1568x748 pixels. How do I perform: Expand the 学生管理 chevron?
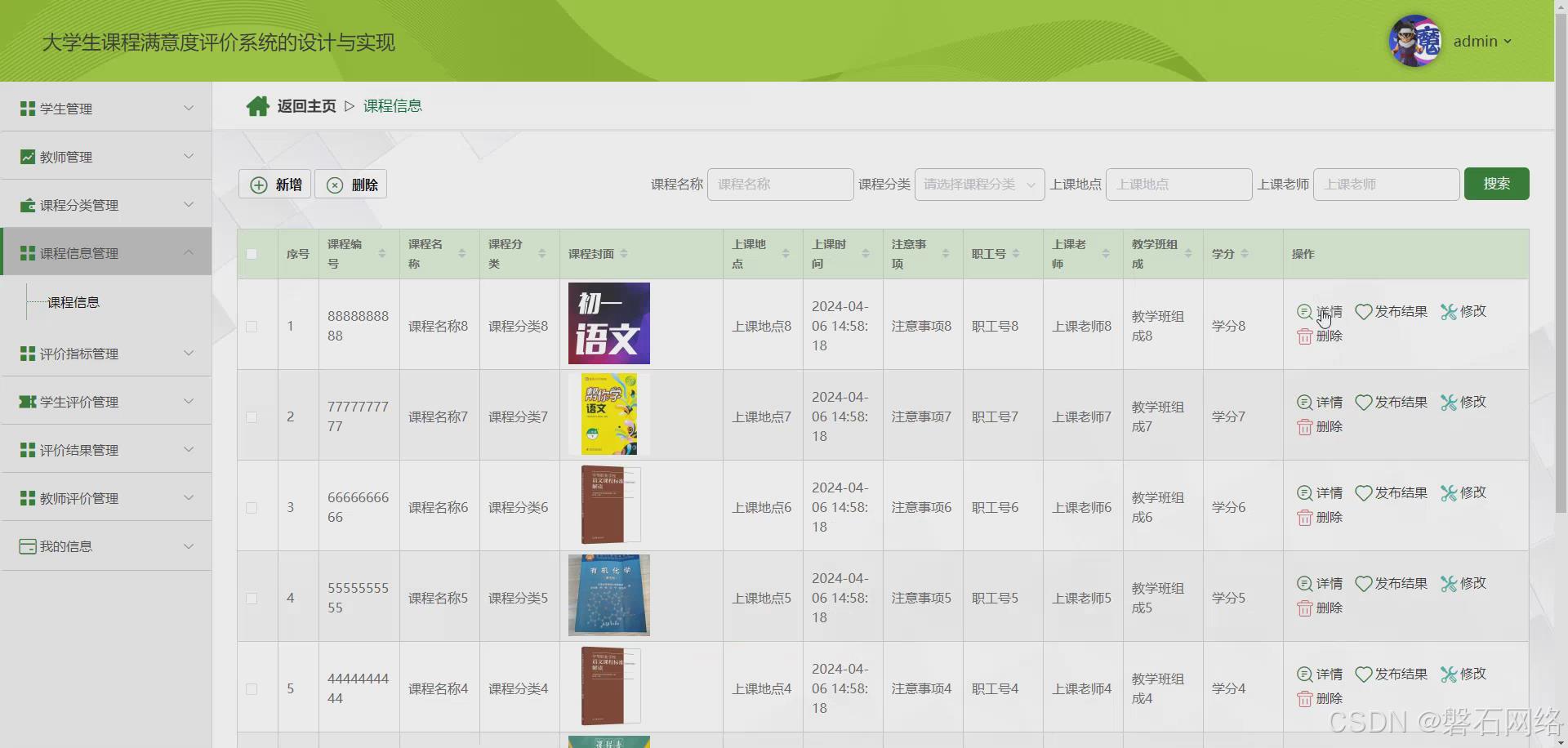click(189, 108)
